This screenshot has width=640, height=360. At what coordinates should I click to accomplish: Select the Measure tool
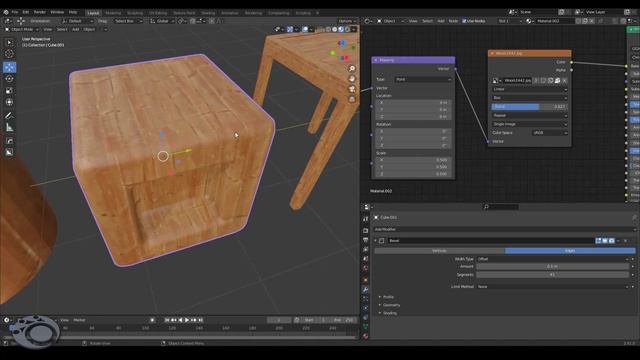[9, 128]
